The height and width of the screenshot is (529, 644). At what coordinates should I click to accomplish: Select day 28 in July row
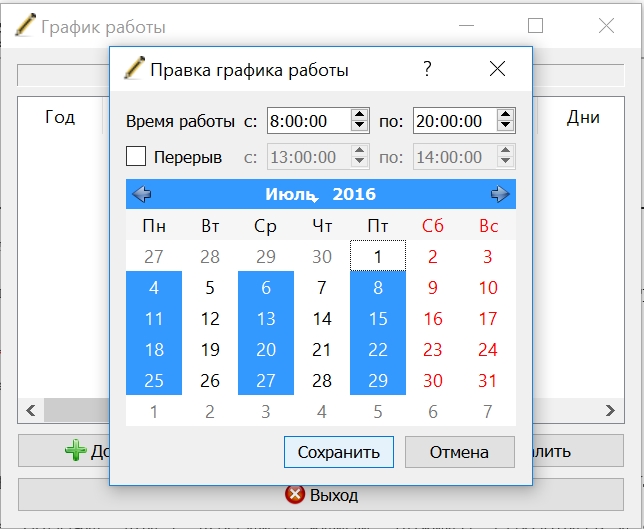[x=322, y=380]
